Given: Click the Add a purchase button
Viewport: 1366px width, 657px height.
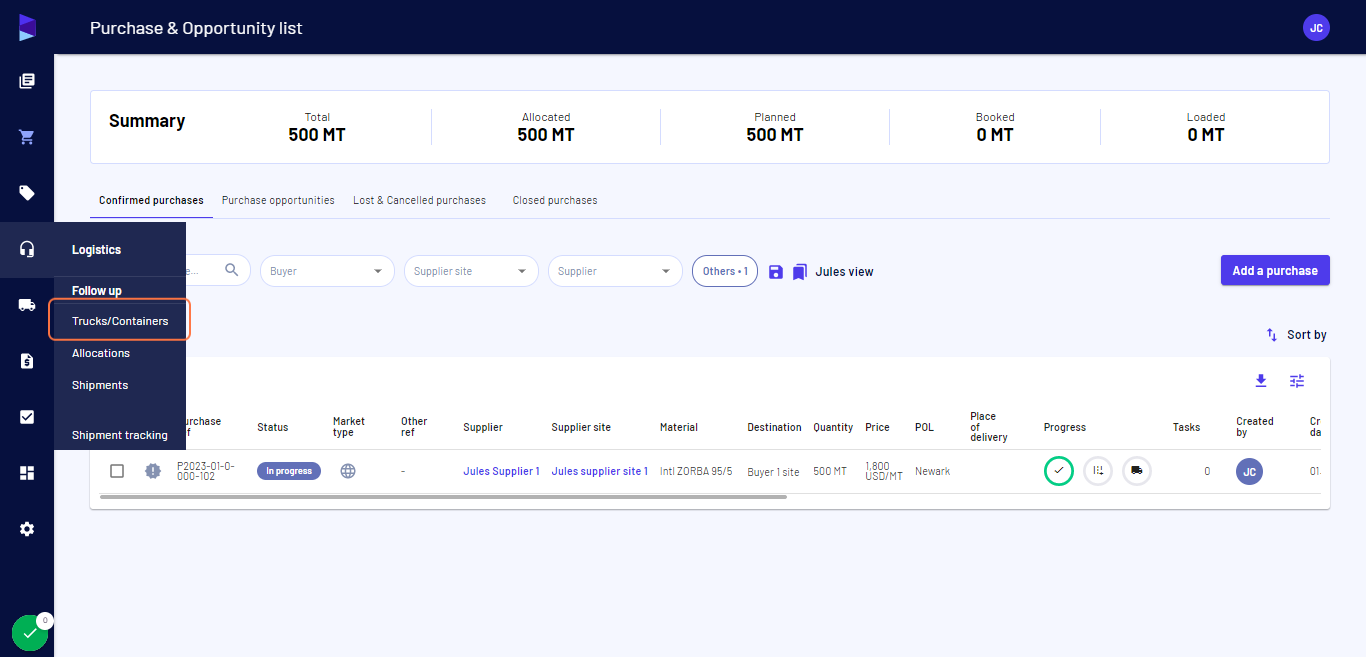Looking at the screenshot, I should tap(1275, 270).
